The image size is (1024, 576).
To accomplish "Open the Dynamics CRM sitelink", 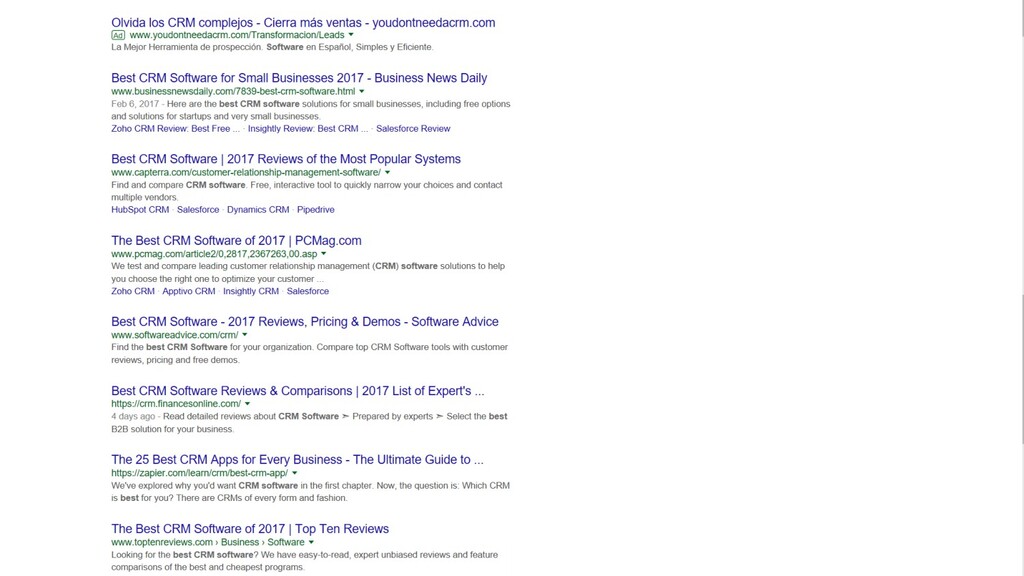I will point(258,210).
